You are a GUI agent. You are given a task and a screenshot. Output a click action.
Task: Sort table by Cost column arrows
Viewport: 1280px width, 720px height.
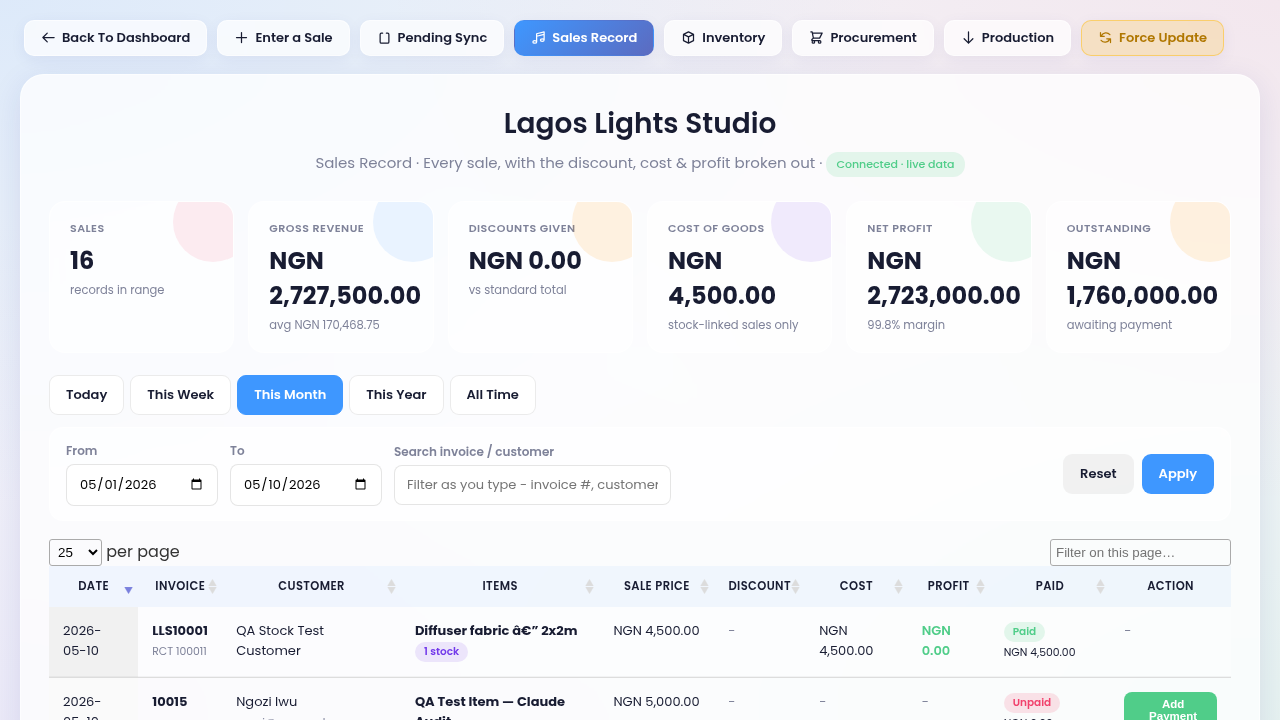coord(897,587)
